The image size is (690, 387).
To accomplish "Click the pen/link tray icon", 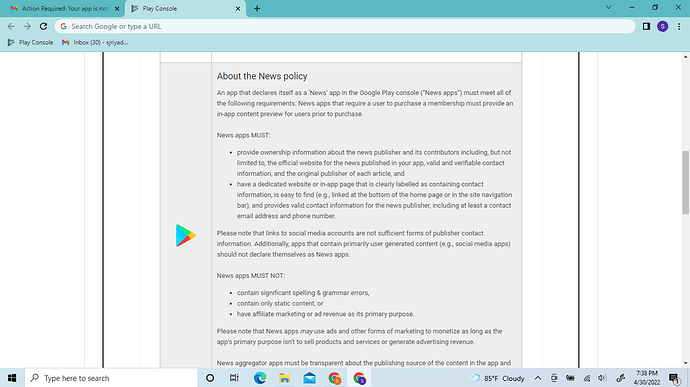I will [x=620, y=378].
